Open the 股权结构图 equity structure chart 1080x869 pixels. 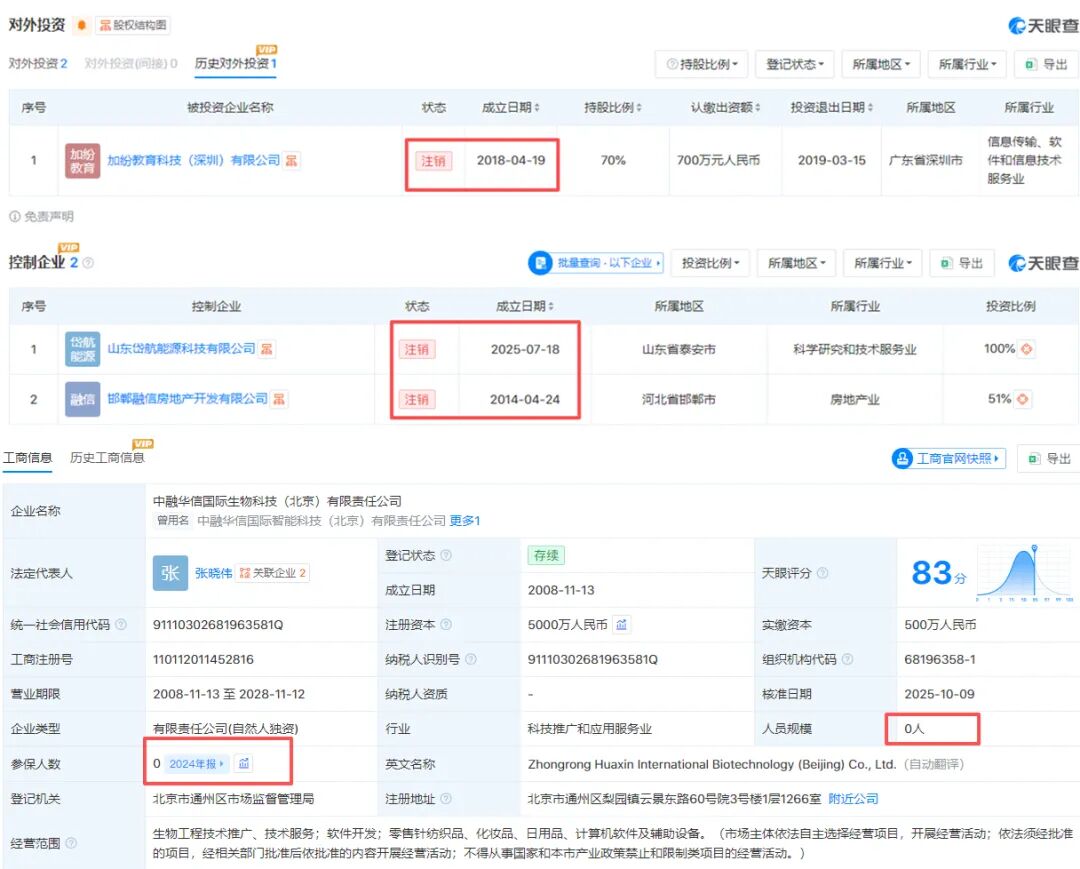coord(132,26)
